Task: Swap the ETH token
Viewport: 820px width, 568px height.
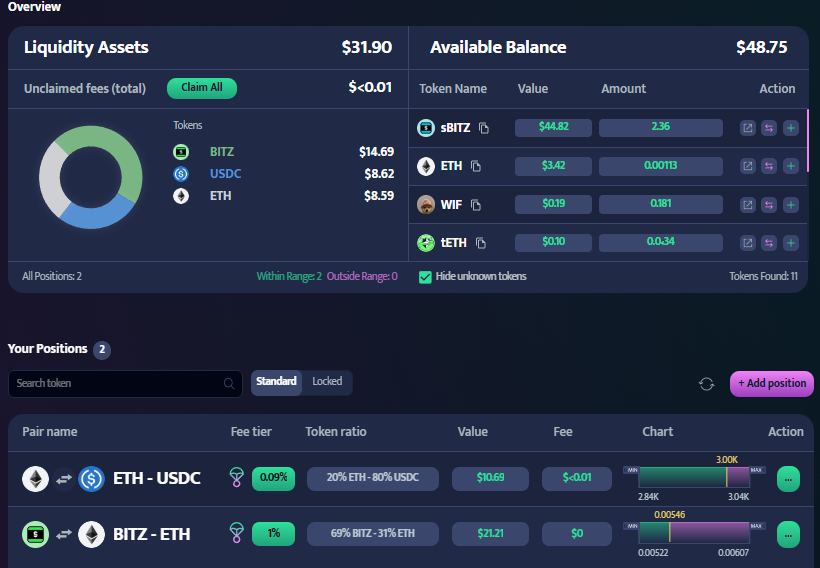Action: pyautogui.click(x=769, y=166)
